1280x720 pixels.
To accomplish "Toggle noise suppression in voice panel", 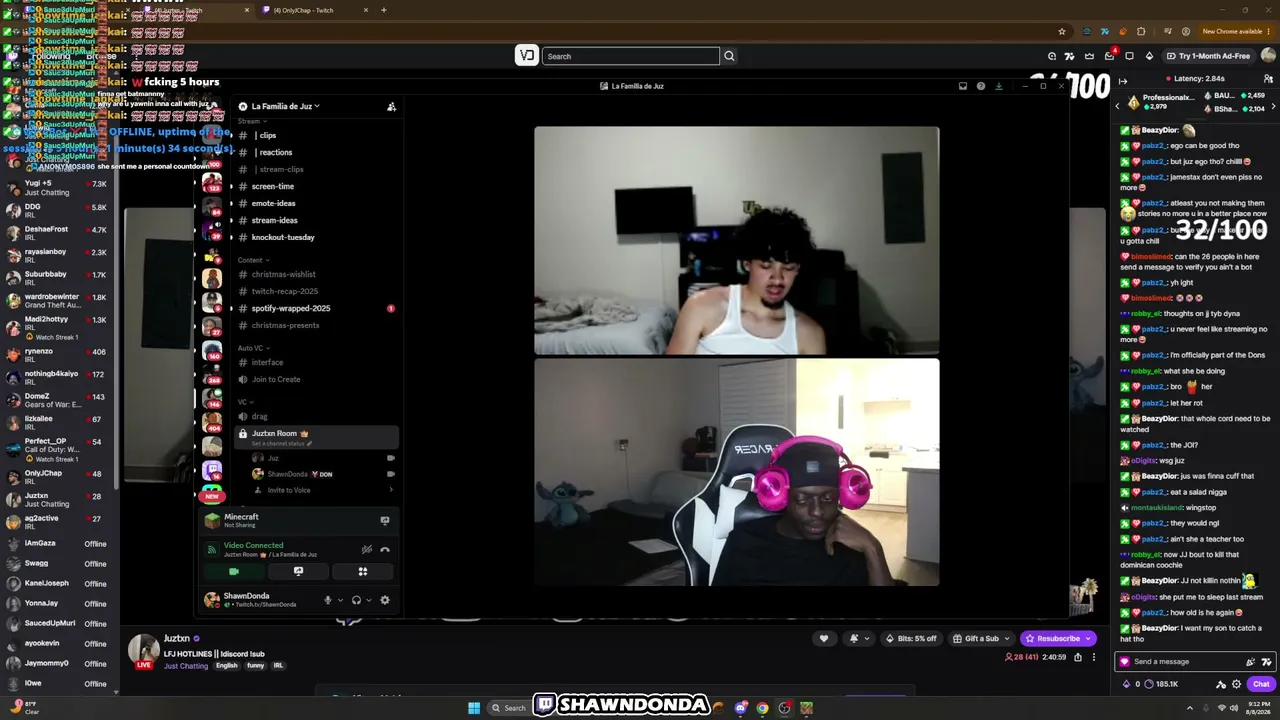I will click(x=366, y=549).
